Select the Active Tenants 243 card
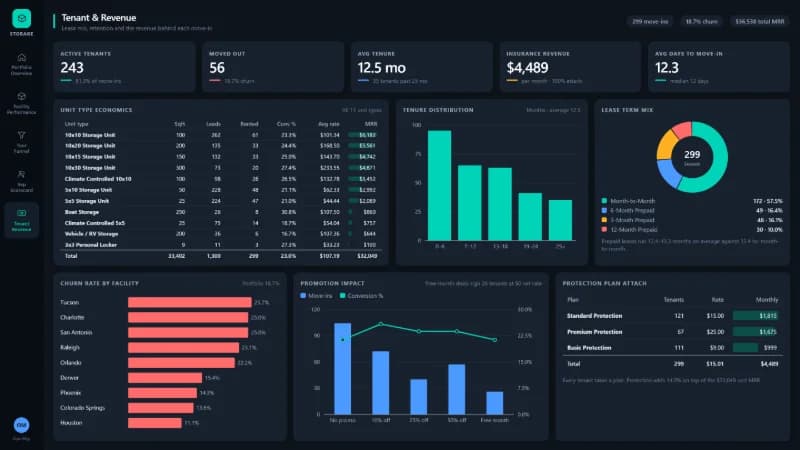Image resolution: width=800 pixels, height=450 pixels. (x=124, y=67)
